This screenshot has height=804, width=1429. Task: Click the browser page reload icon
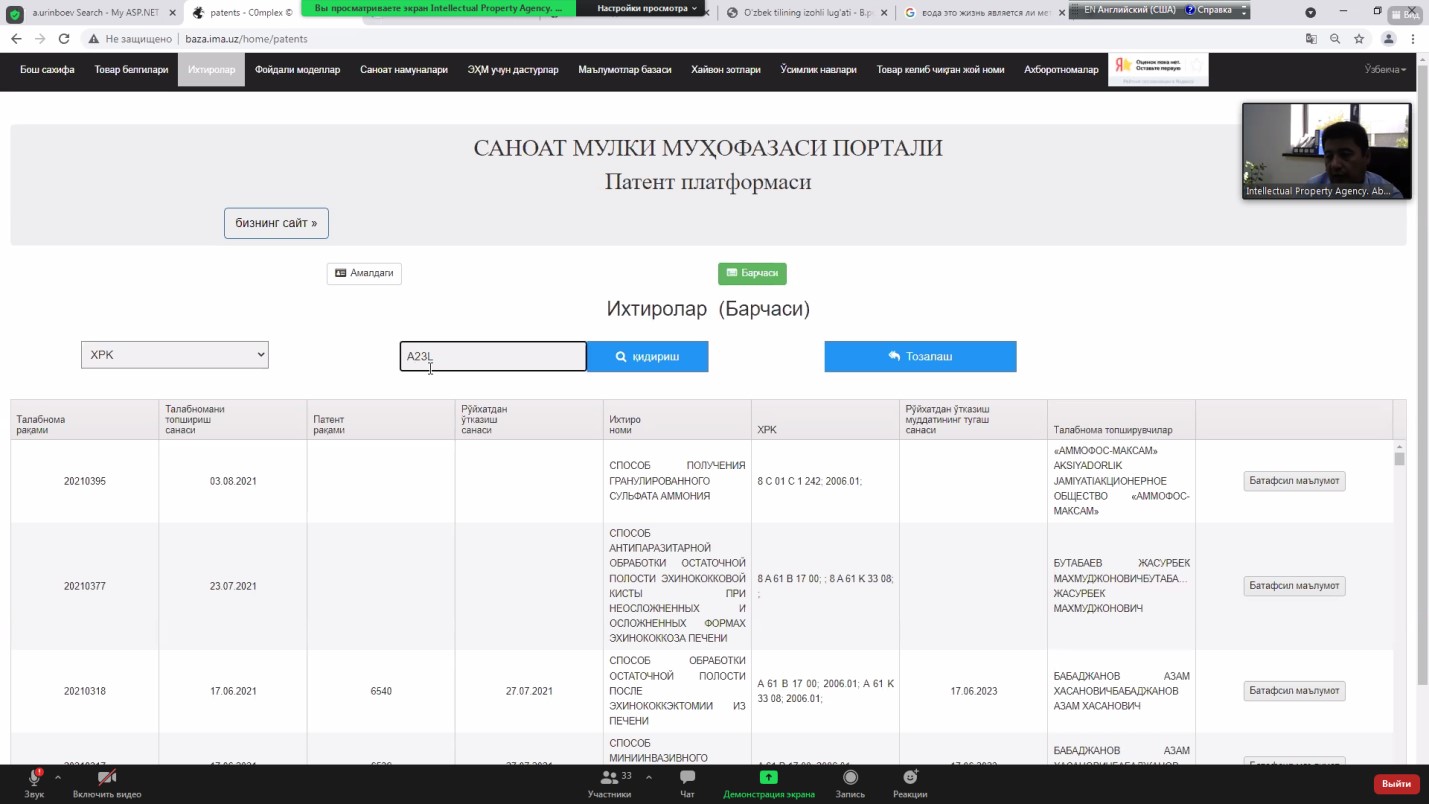pos(64,39)
